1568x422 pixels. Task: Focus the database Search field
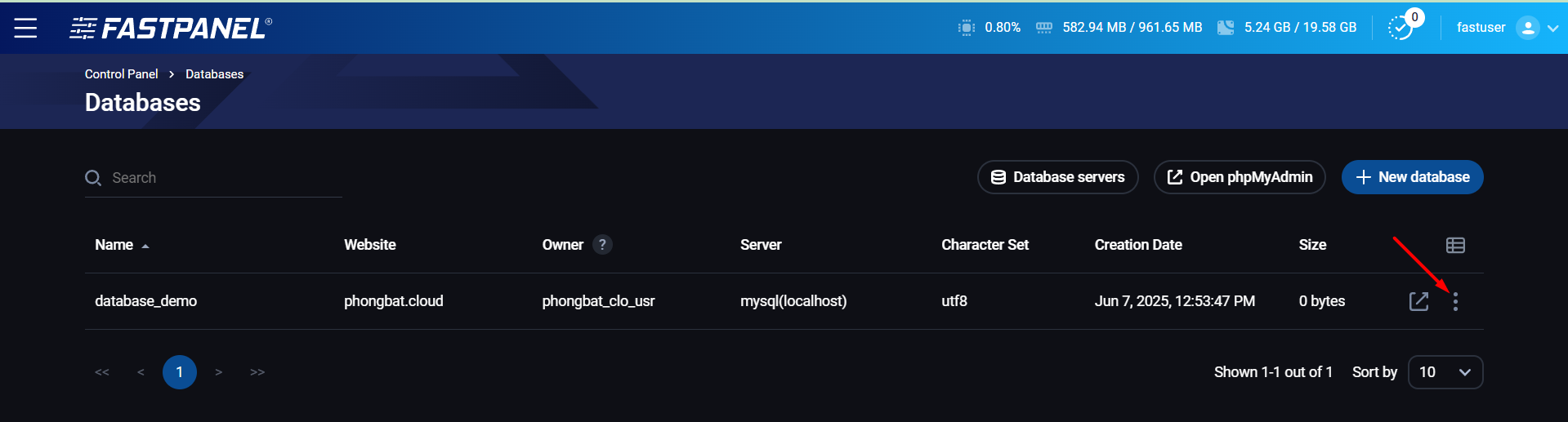click(221, 178)
